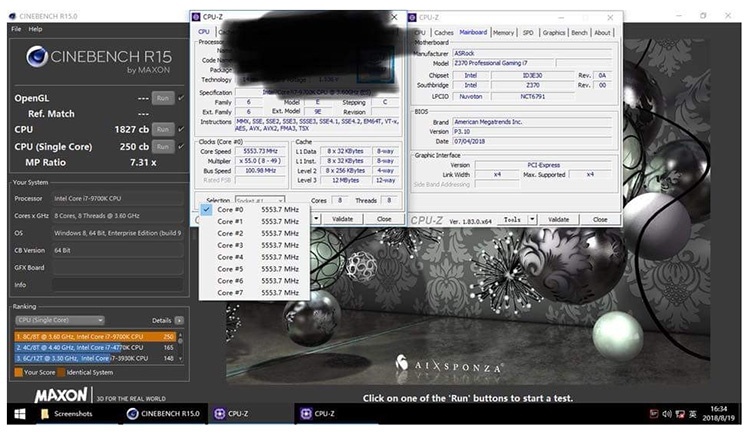Click Validate in the Mainboard CPU-Z window
The image size is (750, 433).
[x=558, y=220]
